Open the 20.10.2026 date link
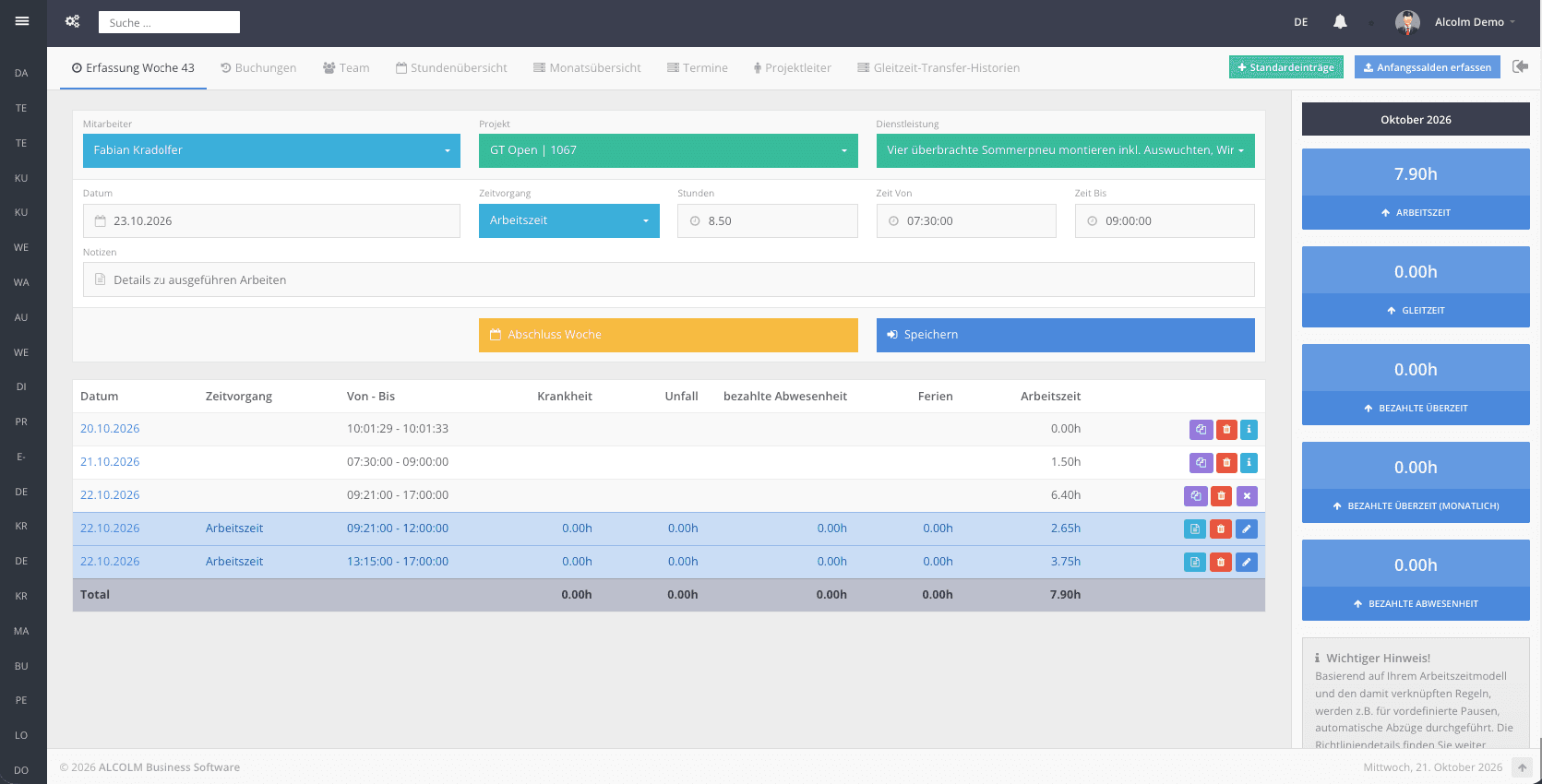Viewport: 1542px width, 784px height. 110,429
